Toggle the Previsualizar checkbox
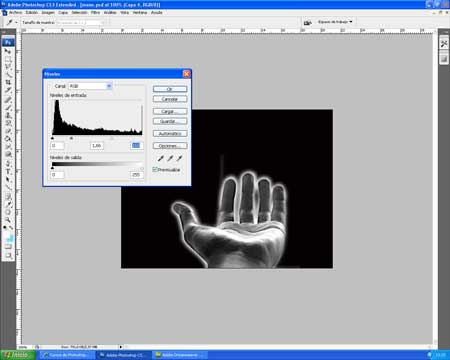The image size is (450, 360). point(155,169)
